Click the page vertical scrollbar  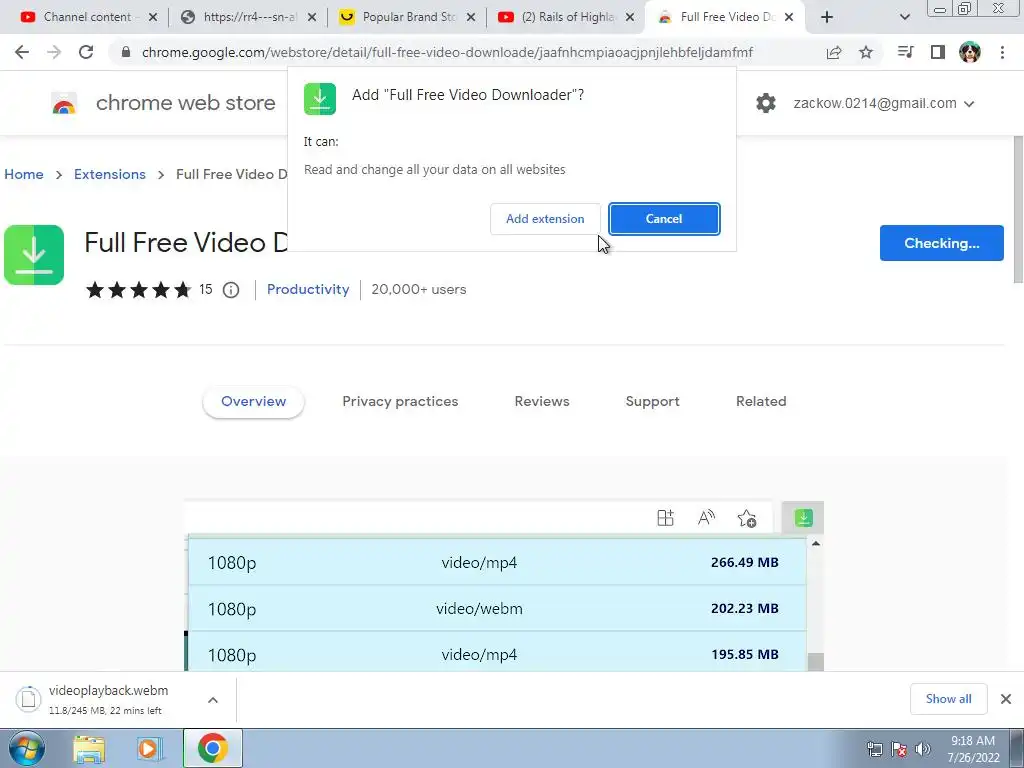1017,209
